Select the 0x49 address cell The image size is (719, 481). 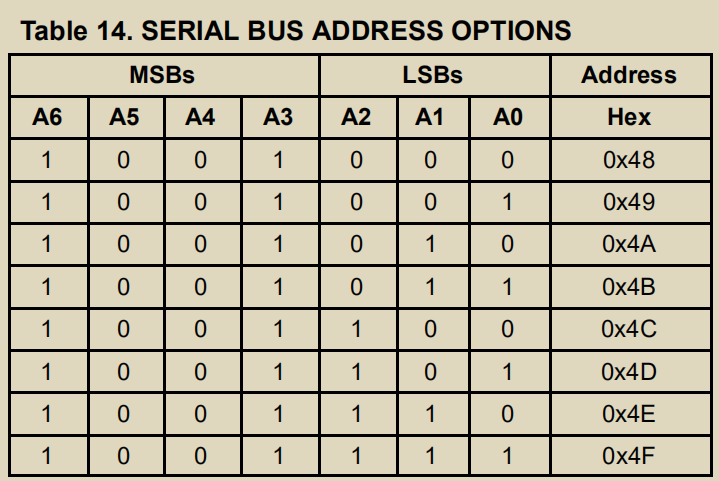coord(631,203)
